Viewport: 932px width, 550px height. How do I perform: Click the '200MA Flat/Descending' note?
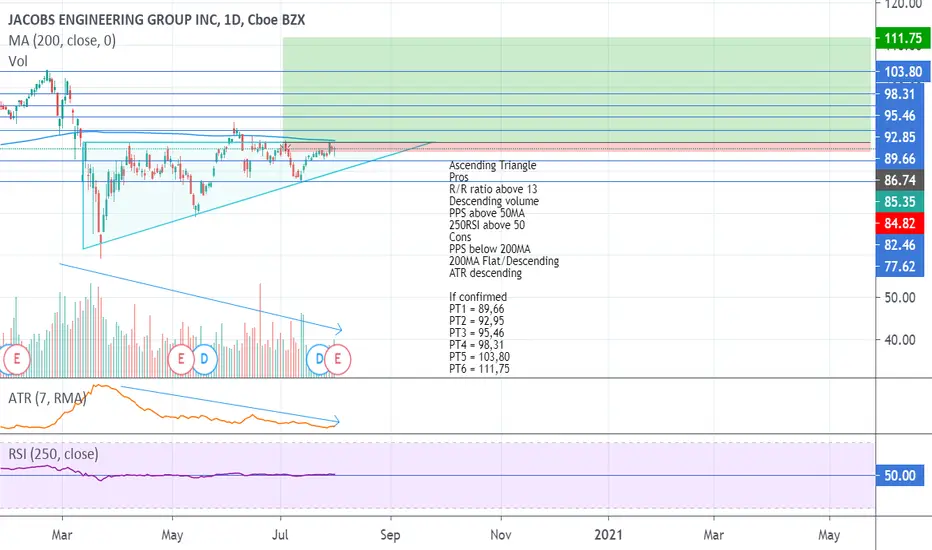(x=504, y=261)
